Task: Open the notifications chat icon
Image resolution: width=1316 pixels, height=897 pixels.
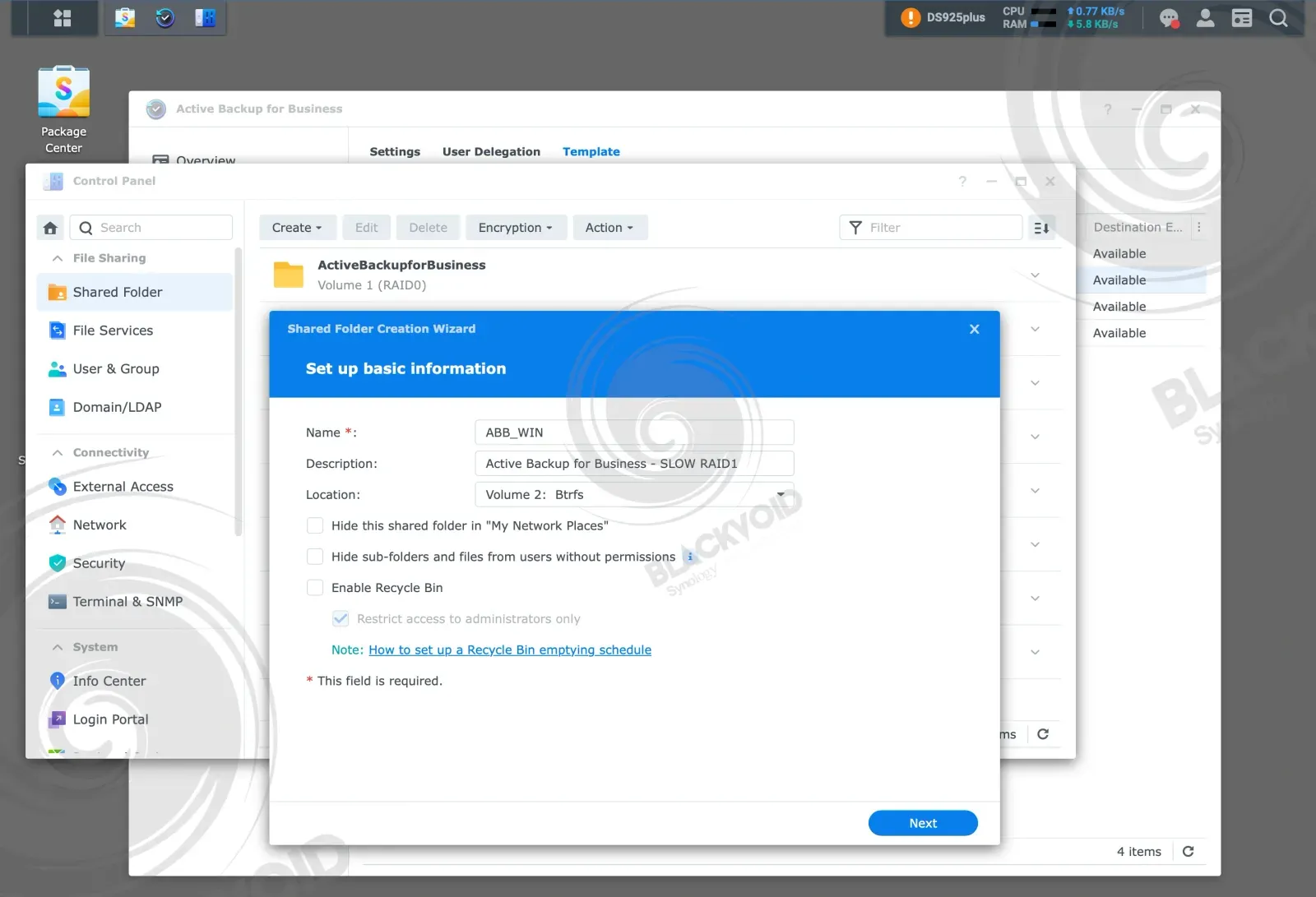Action: (x=1169, y=17)
